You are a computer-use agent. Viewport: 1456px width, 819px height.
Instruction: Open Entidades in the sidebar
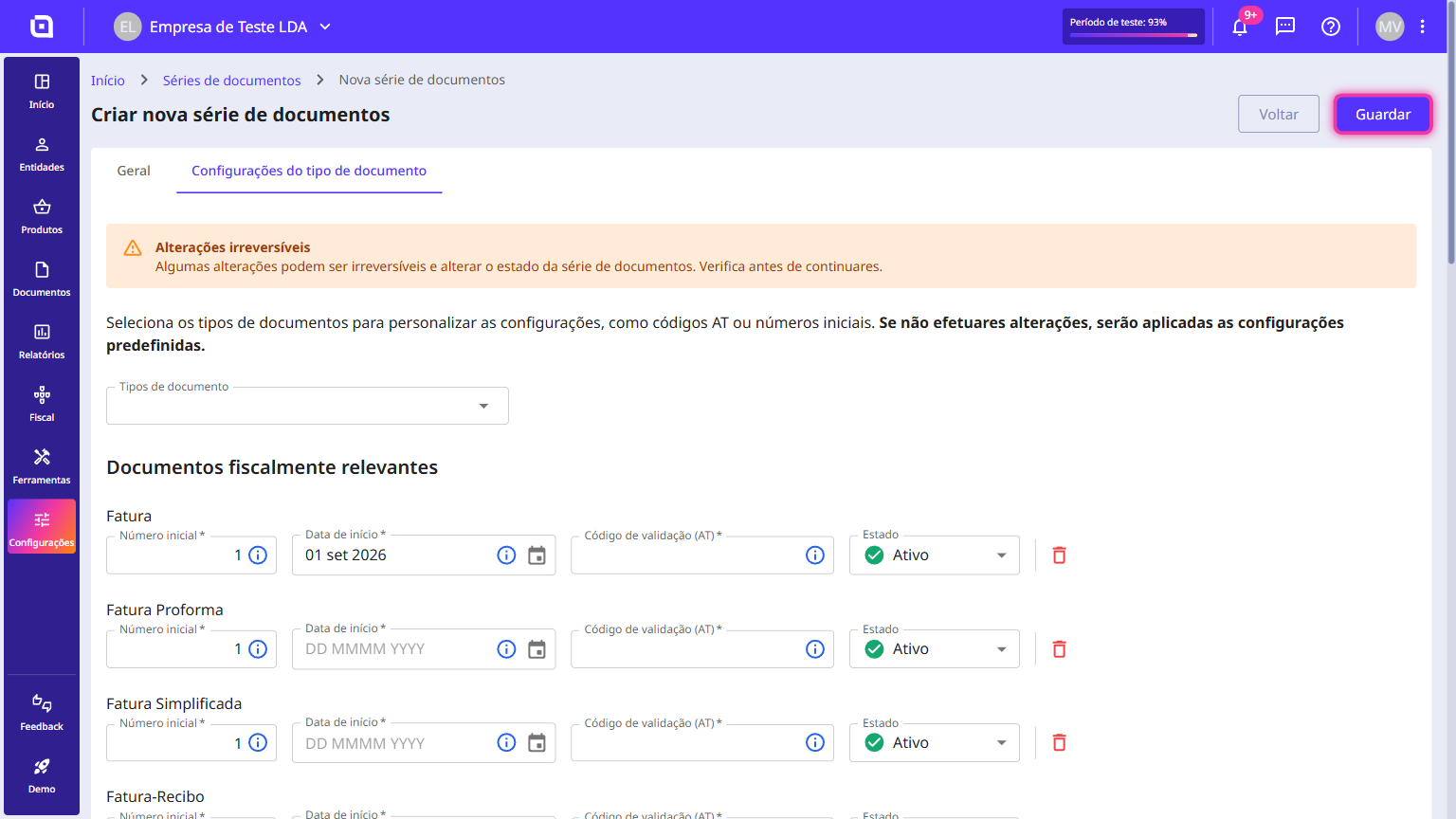pos(42,155)
